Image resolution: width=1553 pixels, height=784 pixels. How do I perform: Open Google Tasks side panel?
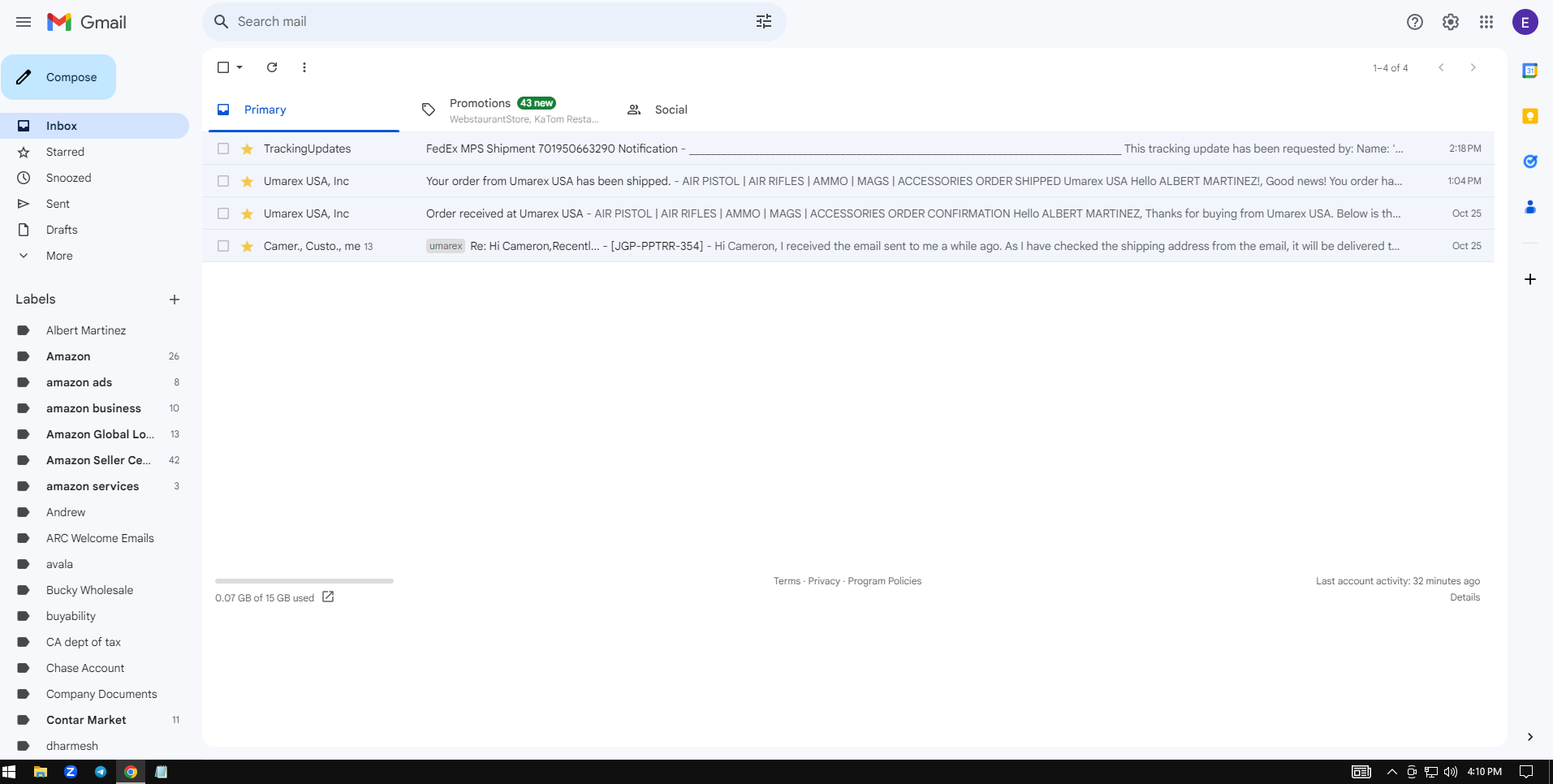pyautogui.click(x=1530, y=162)
